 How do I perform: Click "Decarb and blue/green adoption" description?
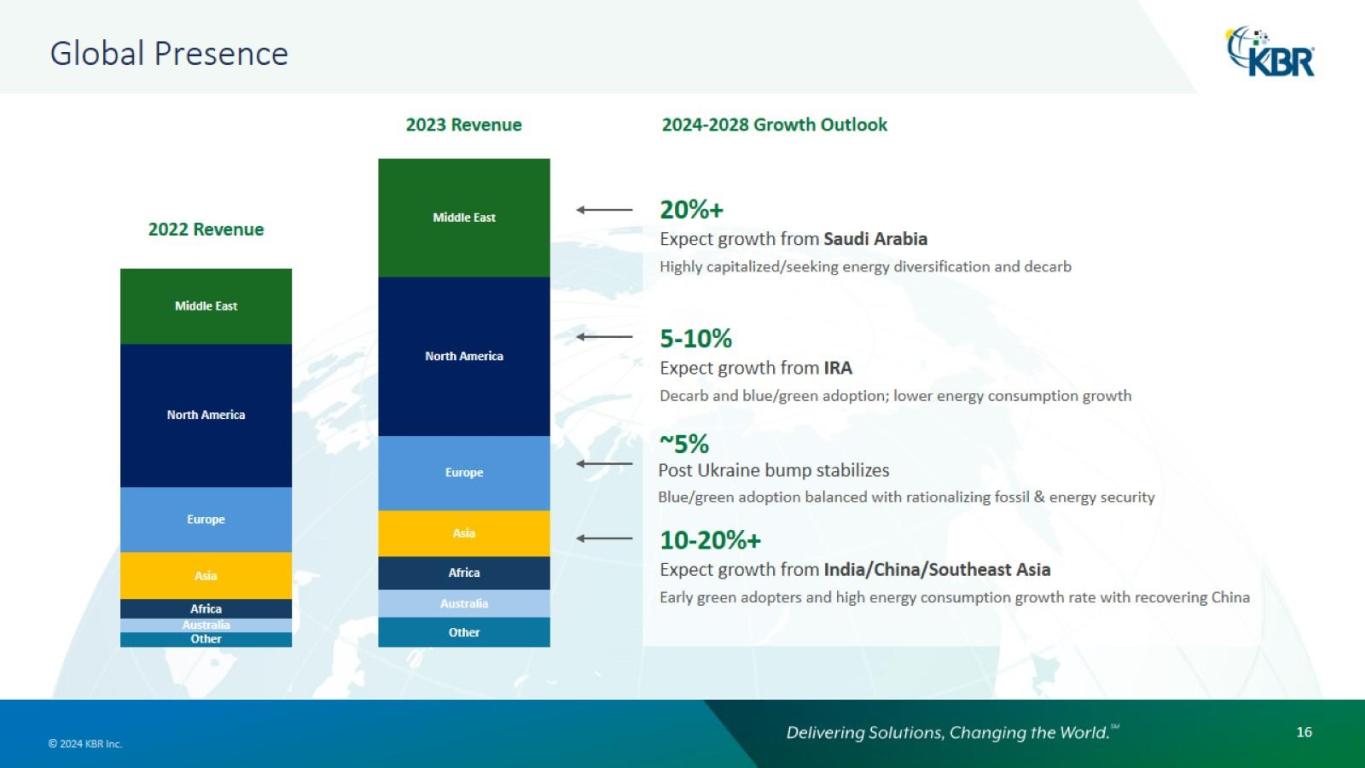tap(896, 396)
